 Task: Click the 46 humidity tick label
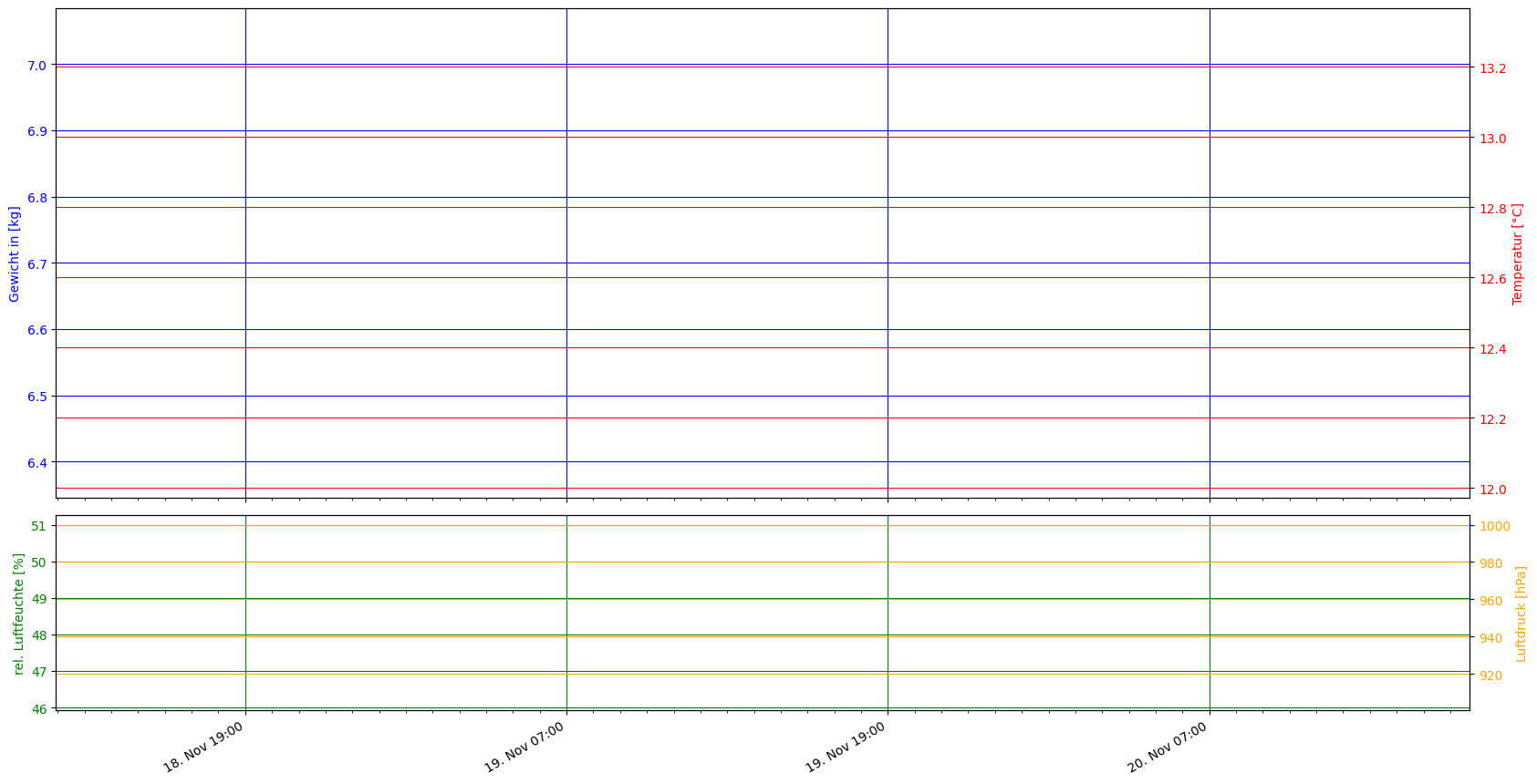pos(38,709)
